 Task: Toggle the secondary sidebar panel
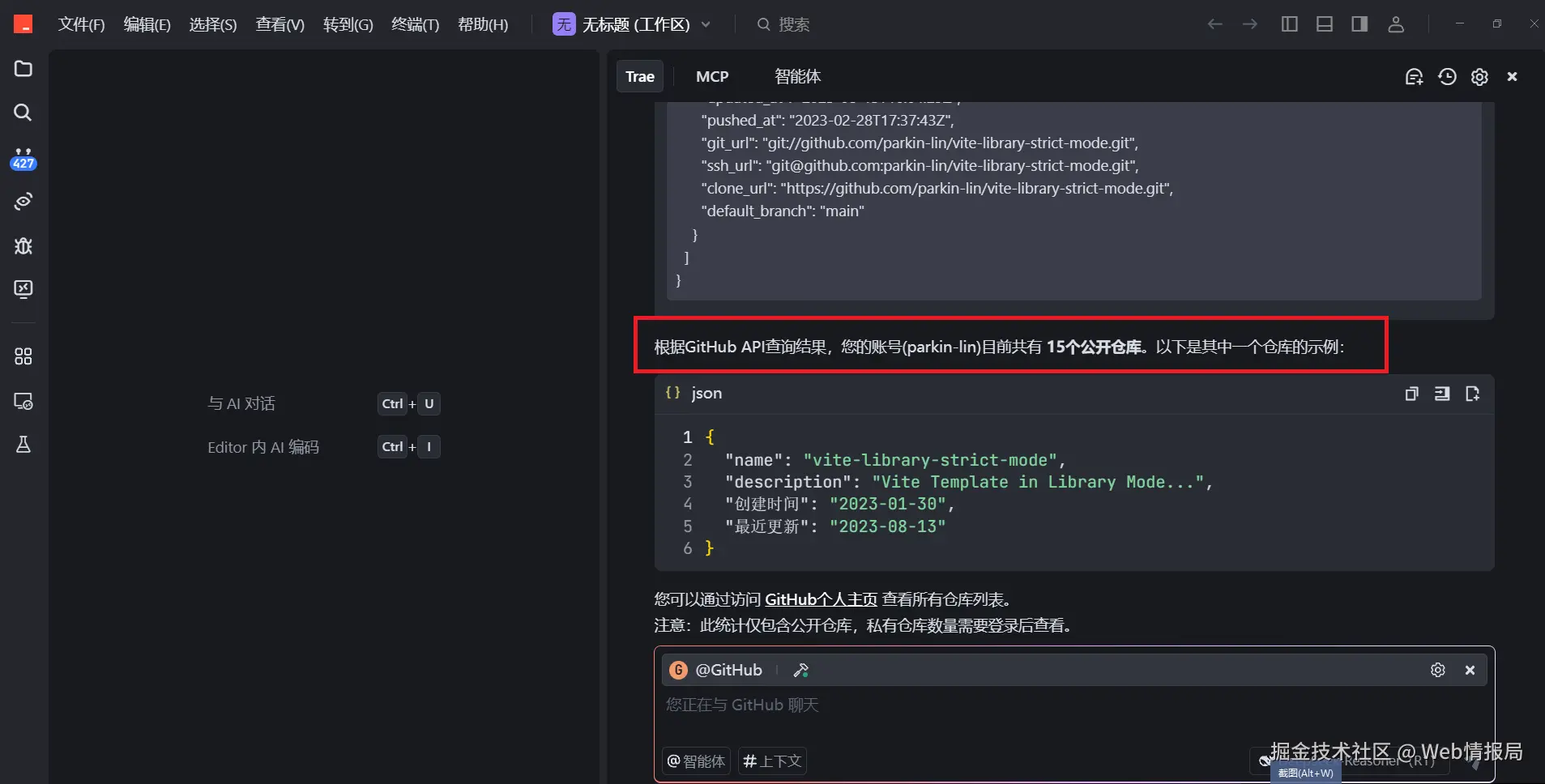1360,23
